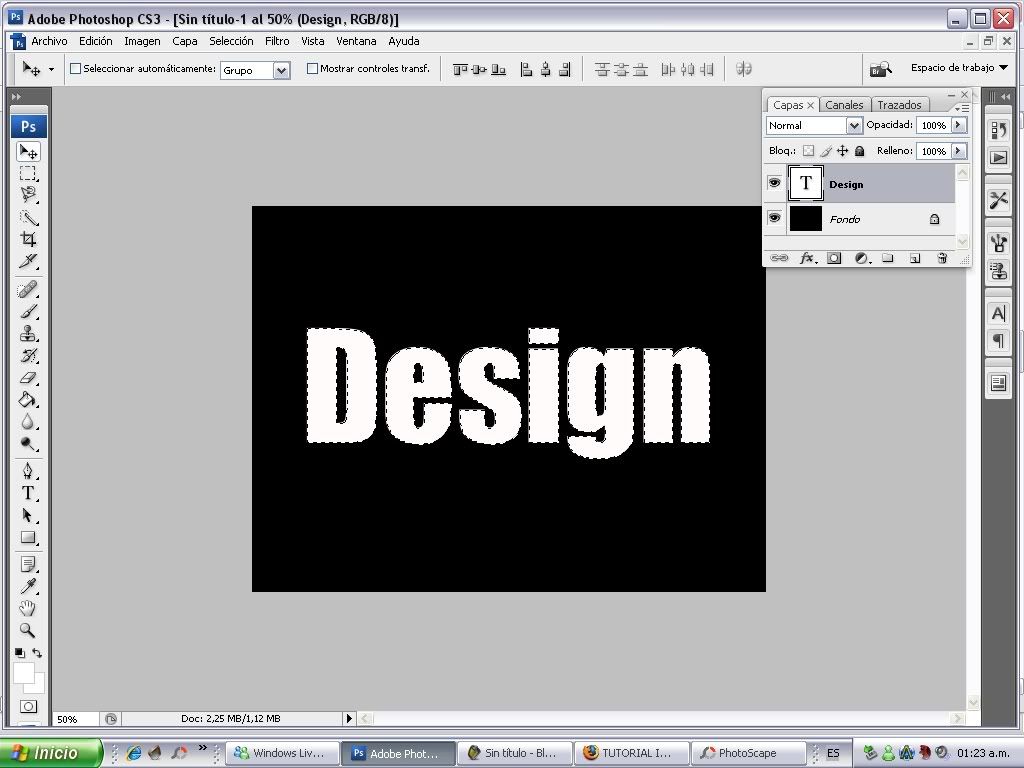Create a new layer group

(888, 259)
